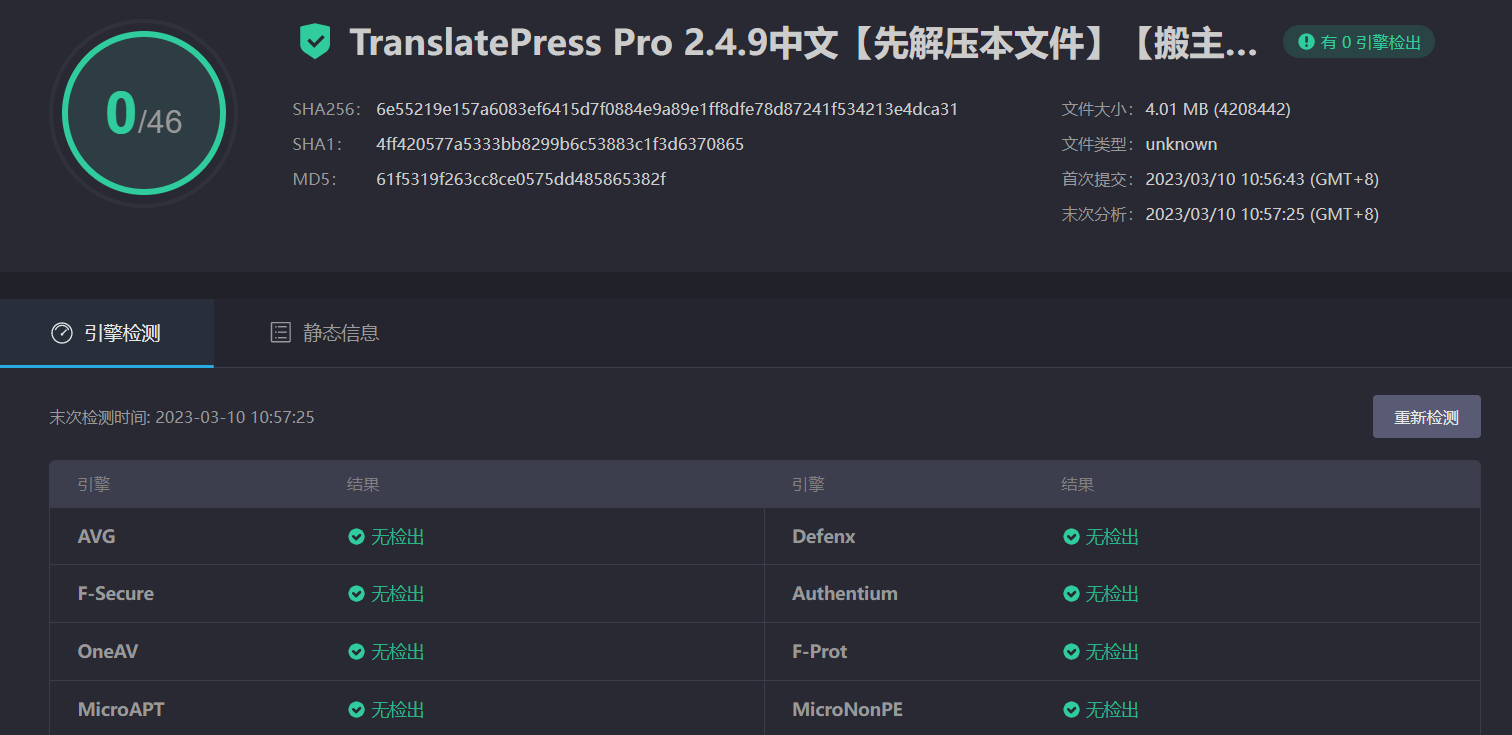This screenshot has height=735, width=1512.
Task: Click the F-Prot engine name
Action: point(820,652)
